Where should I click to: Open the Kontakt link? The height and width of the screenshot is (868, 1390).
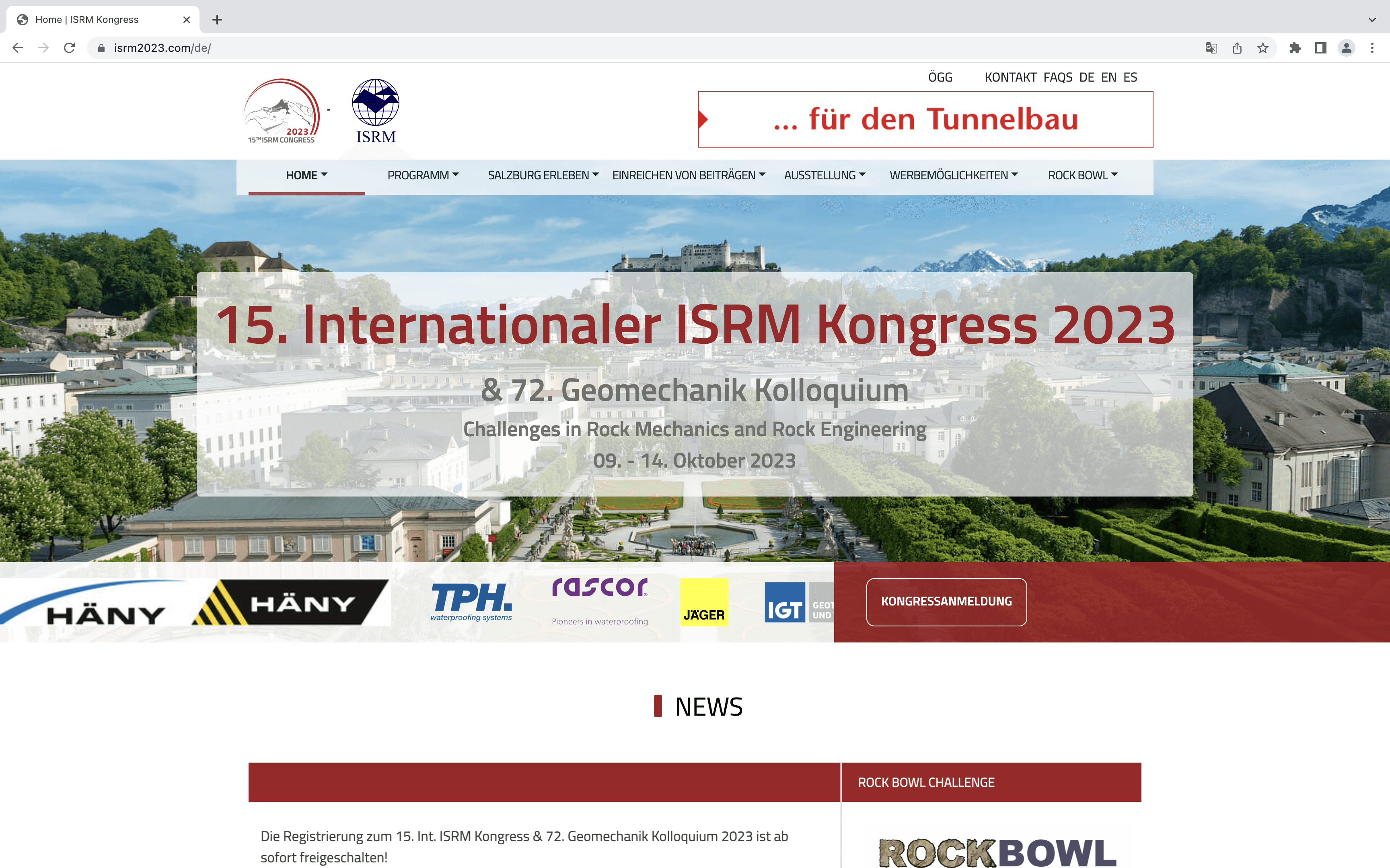tap(1010, 78)
